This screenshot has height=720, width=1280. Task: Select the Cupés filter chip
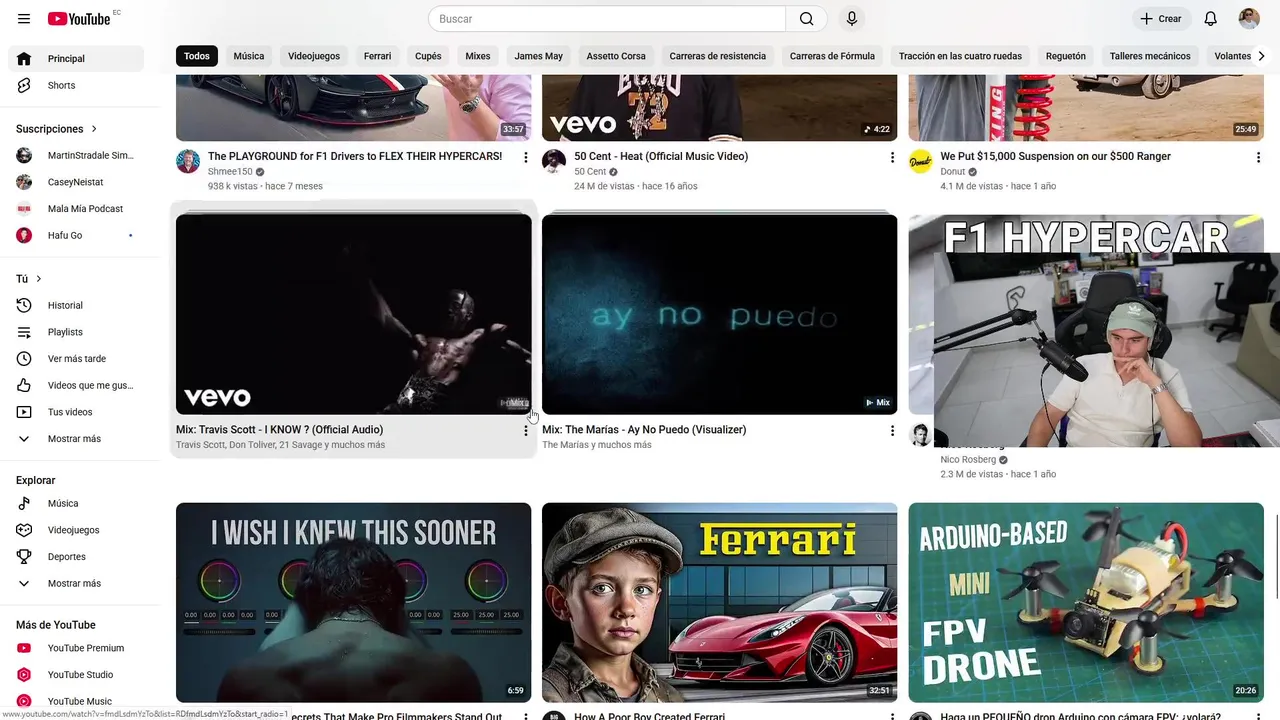point(428,56)
